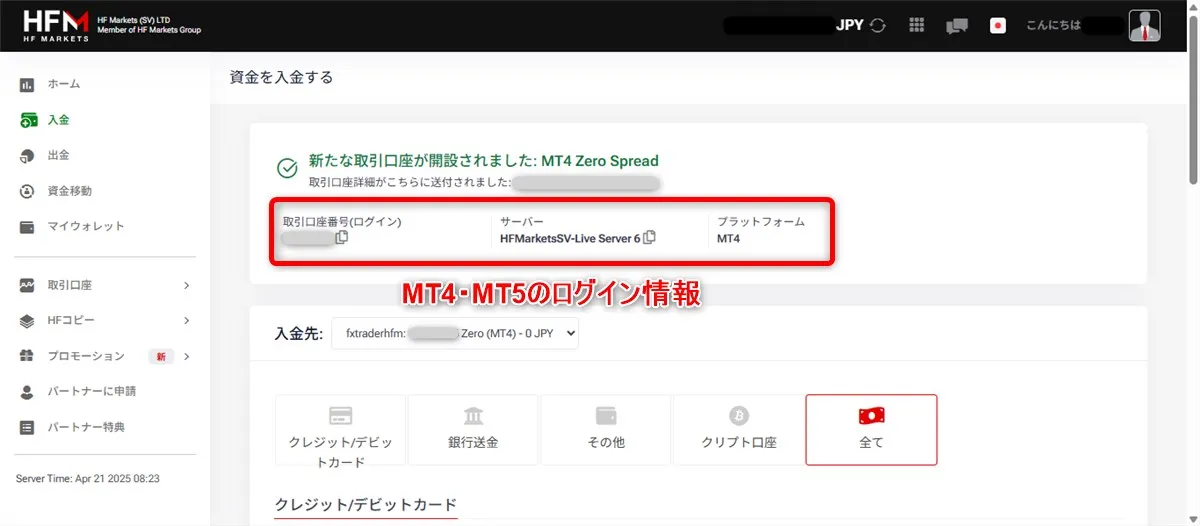This screenshot has width=1200, height=526.
Task: Click the 資金を入金する page heading
Action: [282, 77]
